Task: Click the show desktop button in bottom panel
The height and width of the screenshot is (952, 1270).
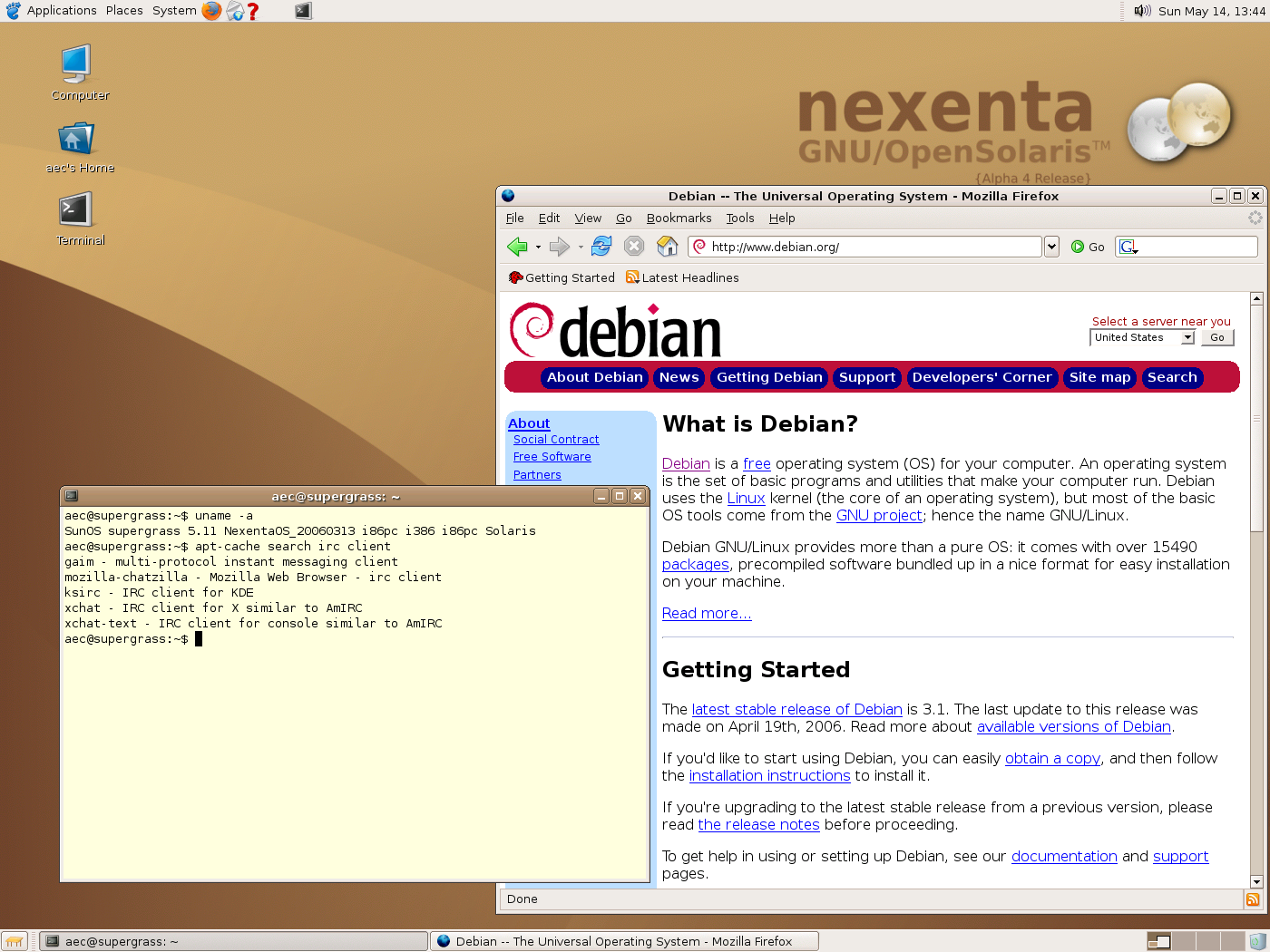Action: [14, 941]
